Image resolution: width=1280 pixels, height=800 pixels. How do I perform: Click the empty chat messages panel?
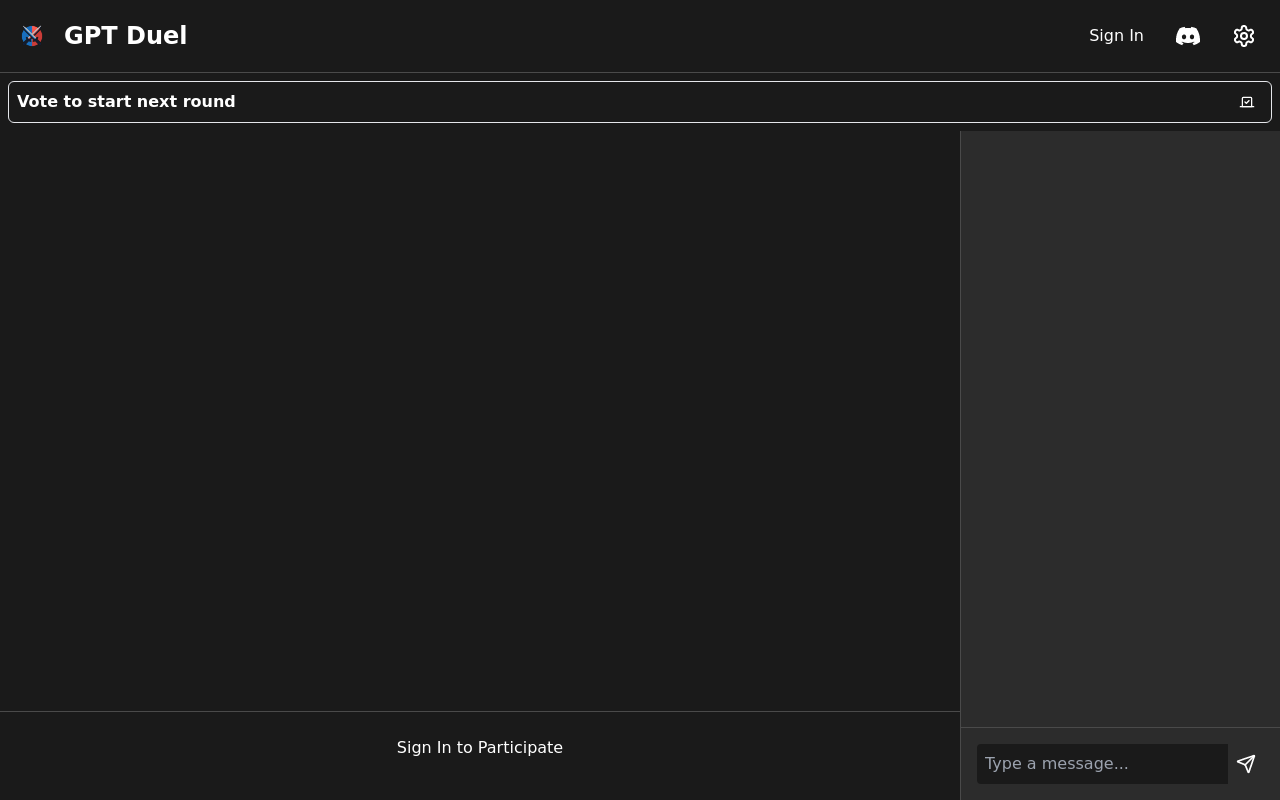pyautogui.click(x=1120, y=428)
